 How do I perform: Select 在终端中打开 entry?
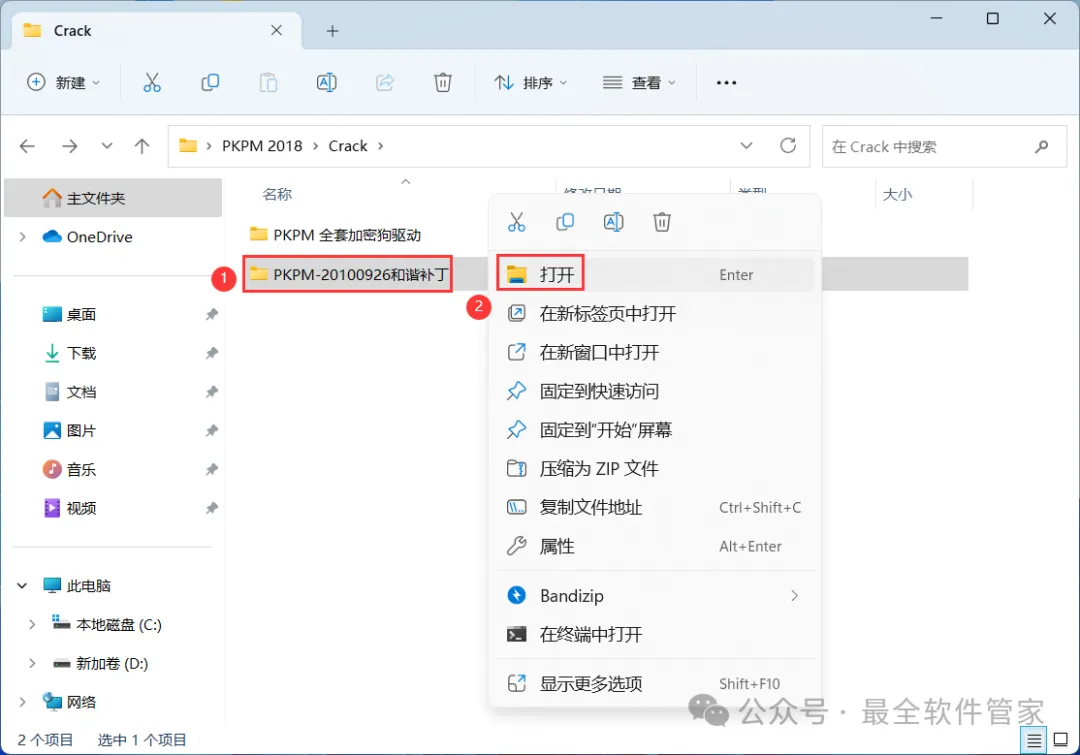pyautogui.click(x=654, y=634)
